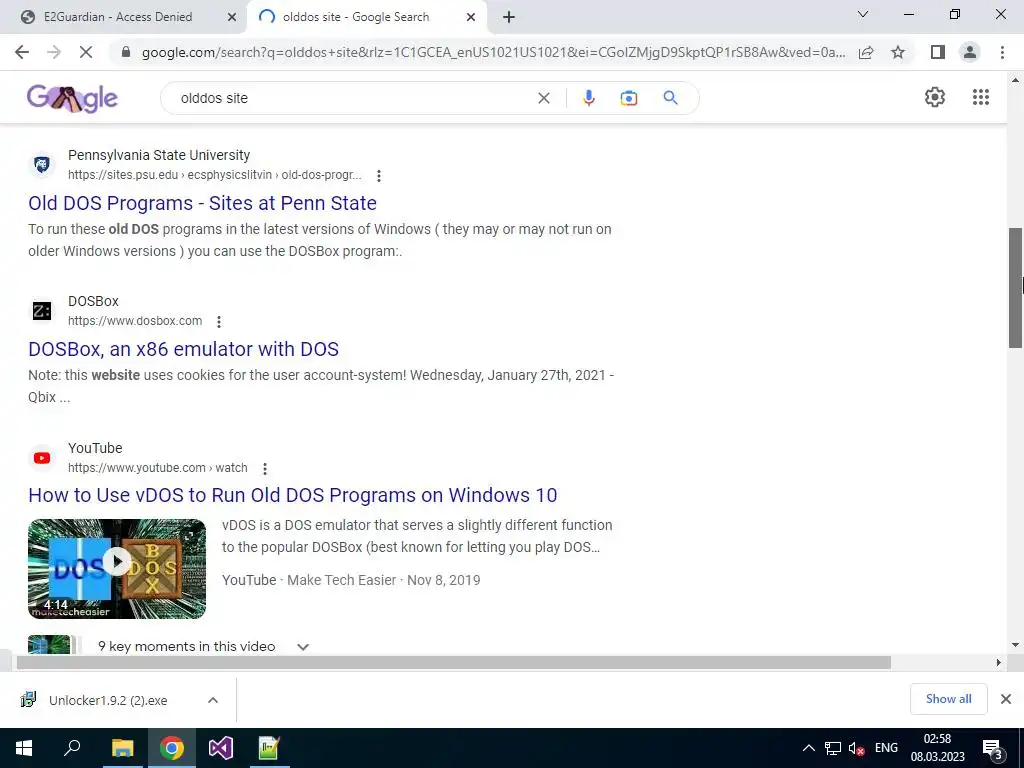Search by image with Google Lens
The height and width of the screenshot is (768, 1024).
tap(628, 98)
